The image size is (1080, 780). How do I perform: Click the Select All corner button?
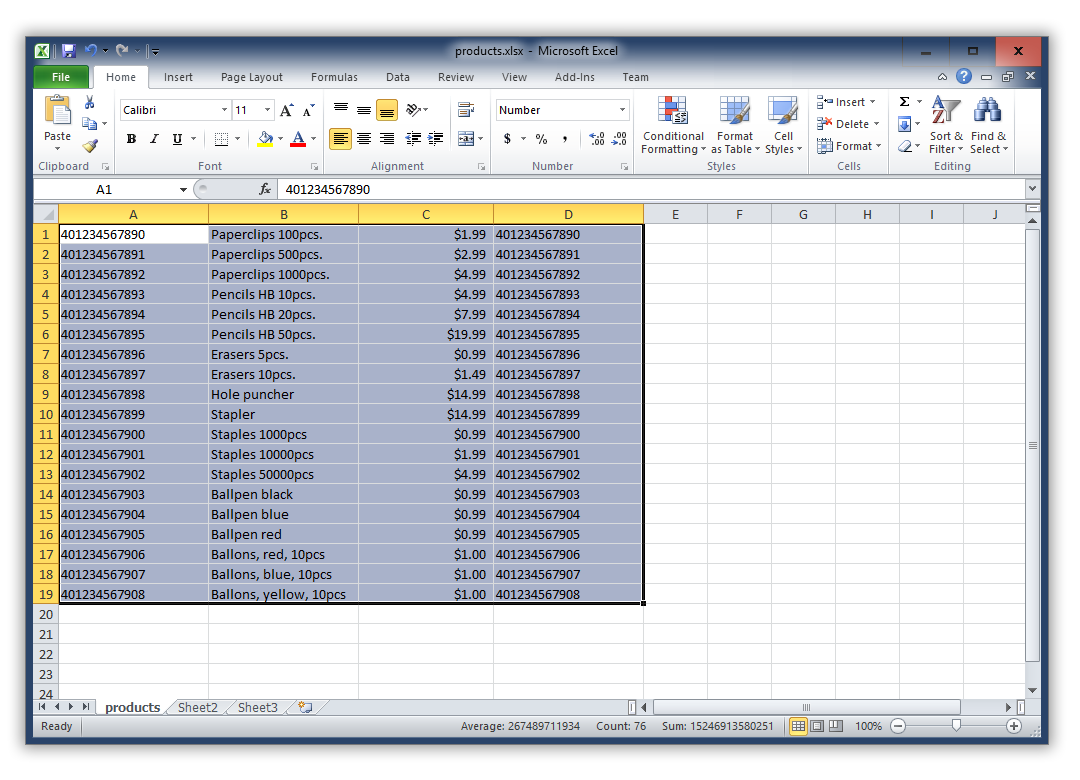pyautogui.click(x=46, y=214)
